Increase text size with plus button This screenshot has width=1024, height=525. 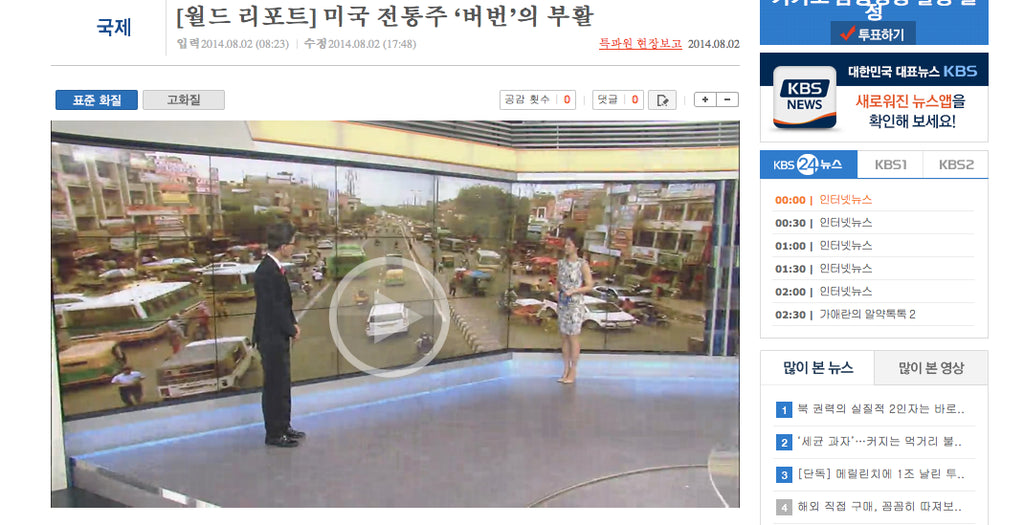tap(705, 100)
